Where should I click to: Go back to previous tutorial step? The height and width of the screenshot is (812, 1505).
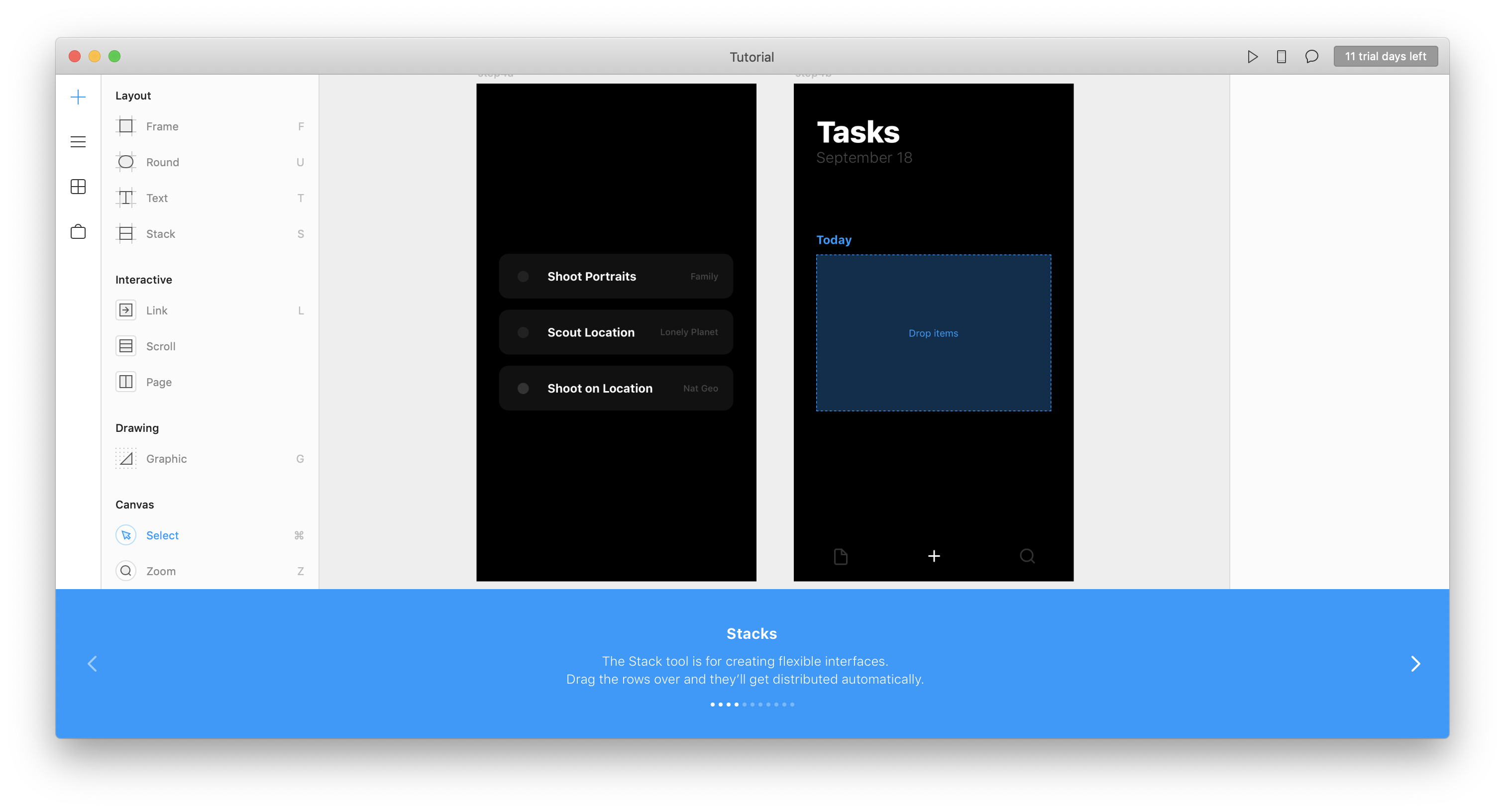(x=92, y=664)
